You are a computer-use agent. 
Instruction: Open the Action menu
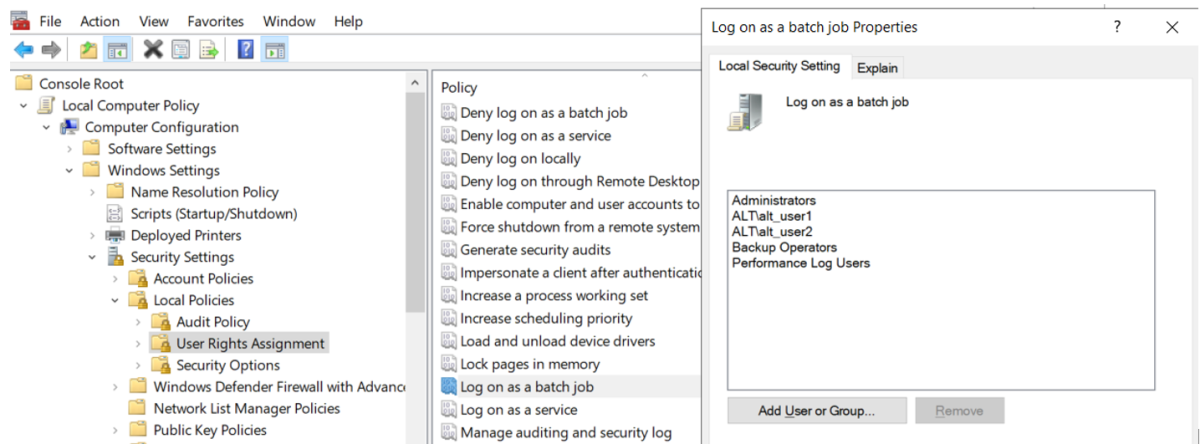(100, 21)
